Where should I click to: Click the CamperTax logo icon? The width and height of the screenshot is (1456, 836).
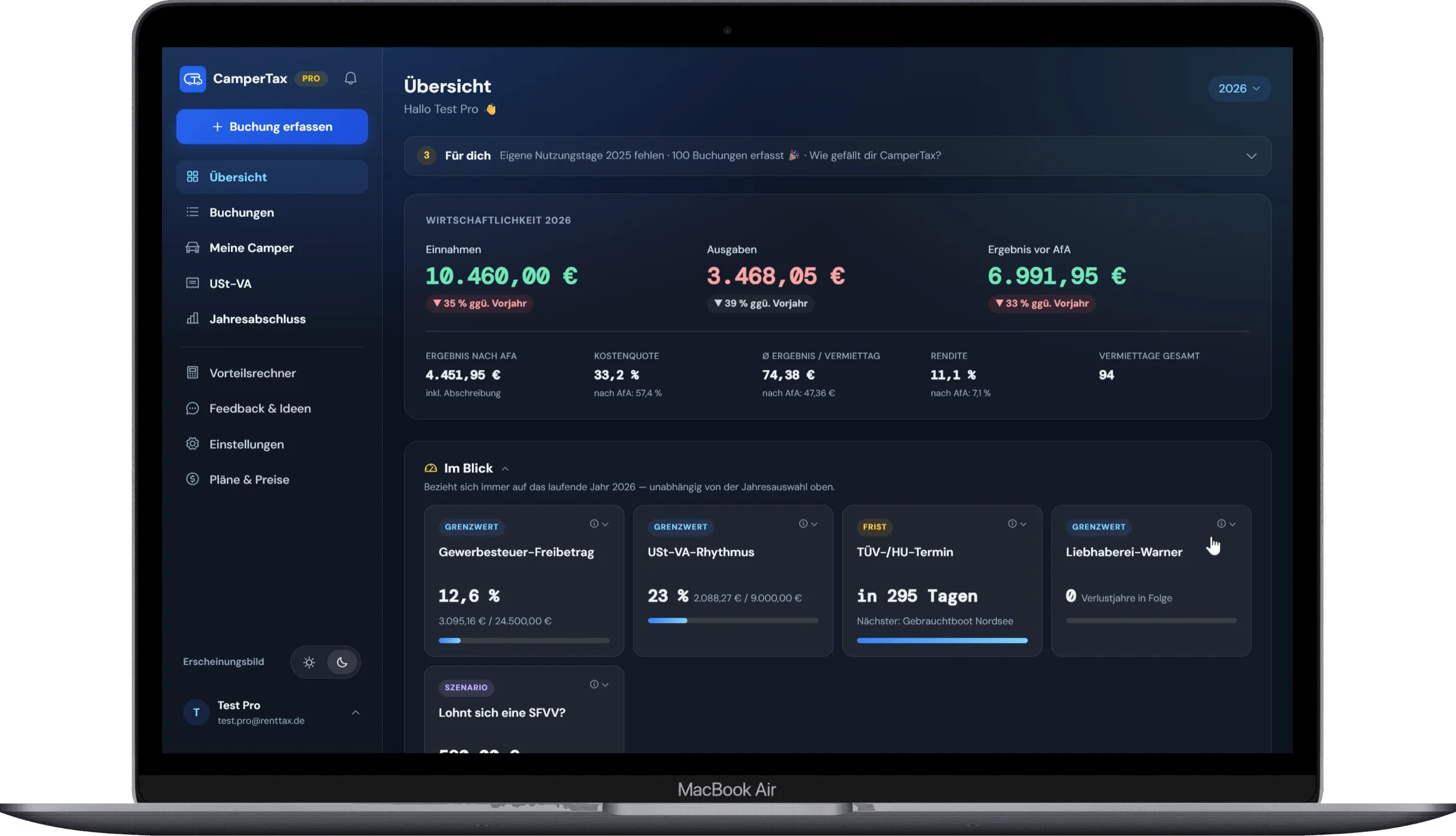193,79
